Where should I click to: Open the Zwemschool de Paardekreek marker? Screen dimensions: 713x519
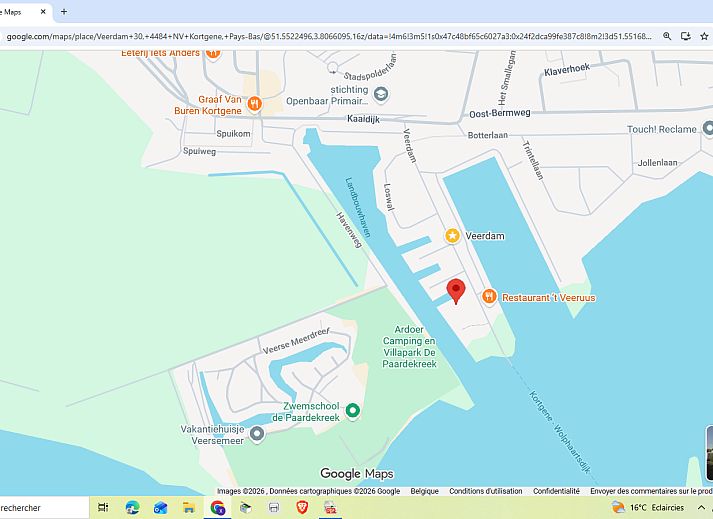click(x=352, y=410)
